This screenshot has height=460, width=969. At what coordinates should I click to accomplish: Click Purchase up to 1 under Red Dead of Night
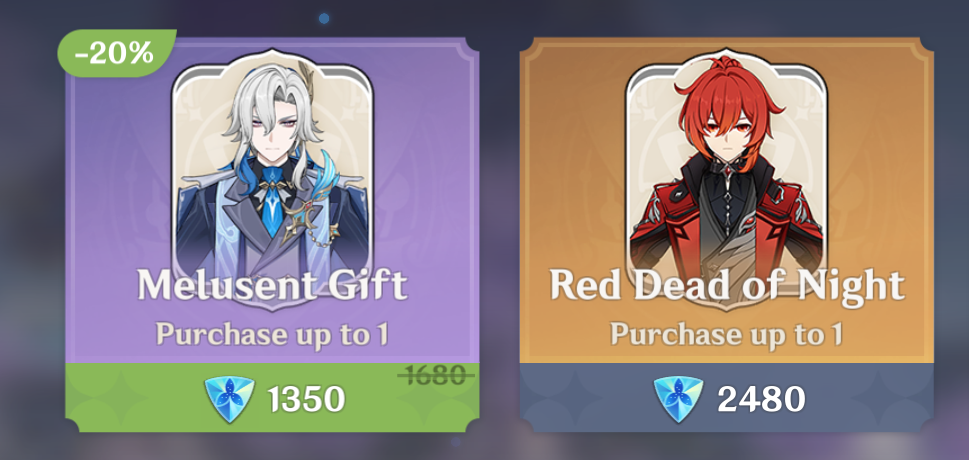click(x=727, y=334)
